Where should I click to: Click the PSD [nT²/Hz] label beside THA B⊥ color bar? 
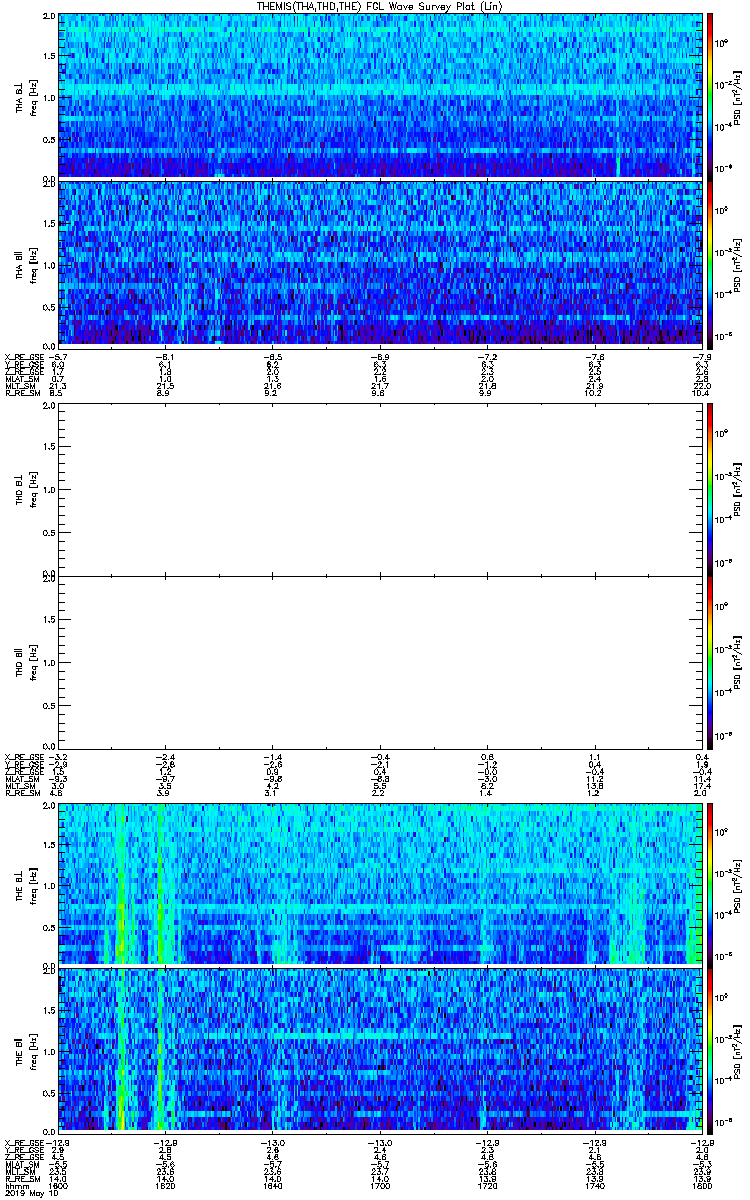pyautogui.click(x=738, y=96)
